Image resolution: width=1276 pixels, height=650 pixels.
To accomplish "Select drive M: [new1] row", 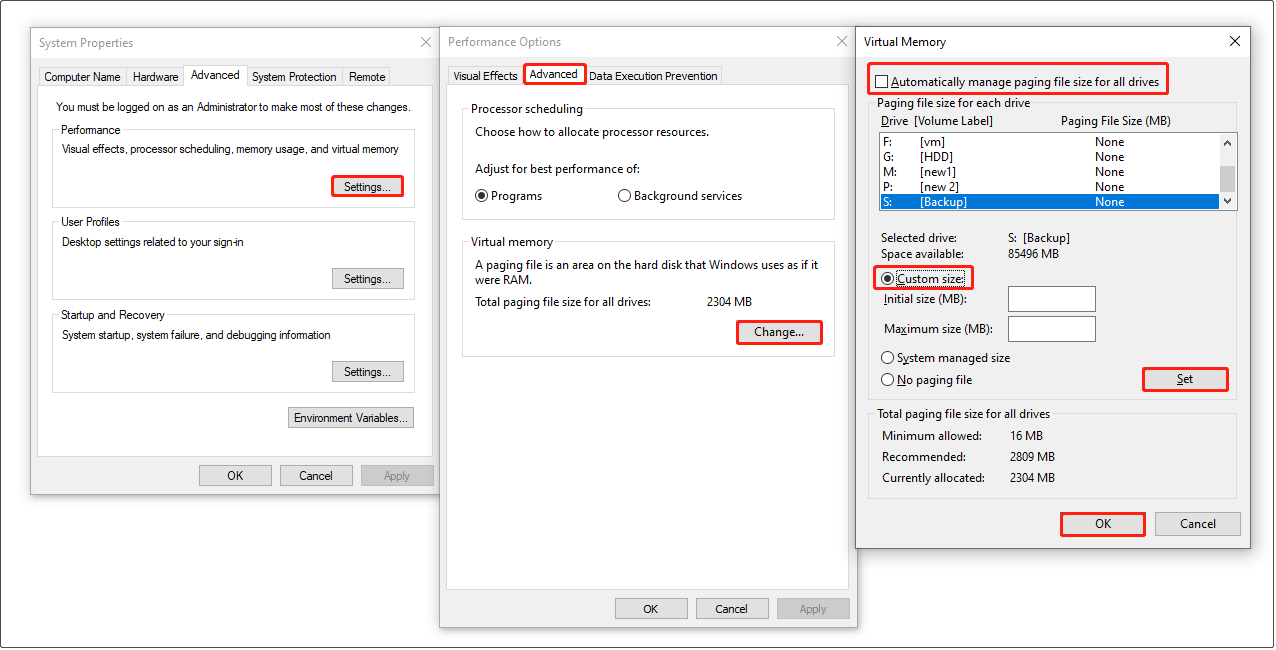I will (1049, 172).
